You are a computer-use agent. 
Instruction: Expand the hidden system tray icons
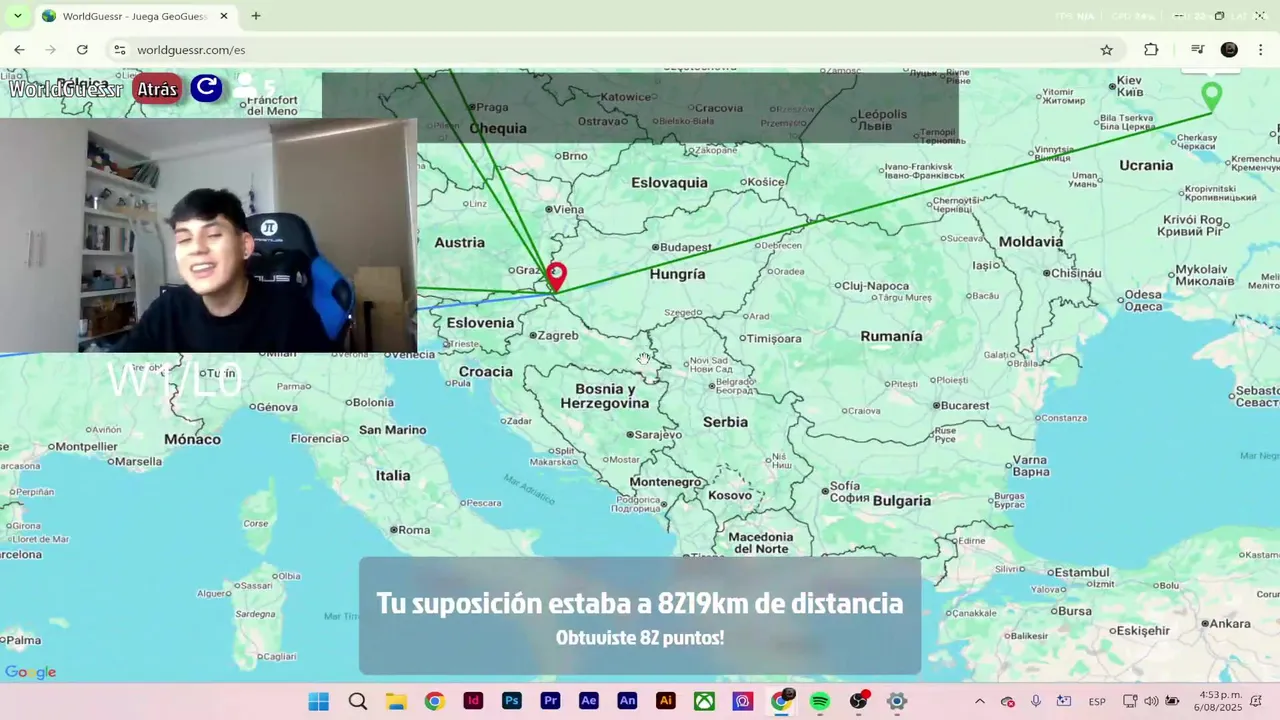pos(979,701)
